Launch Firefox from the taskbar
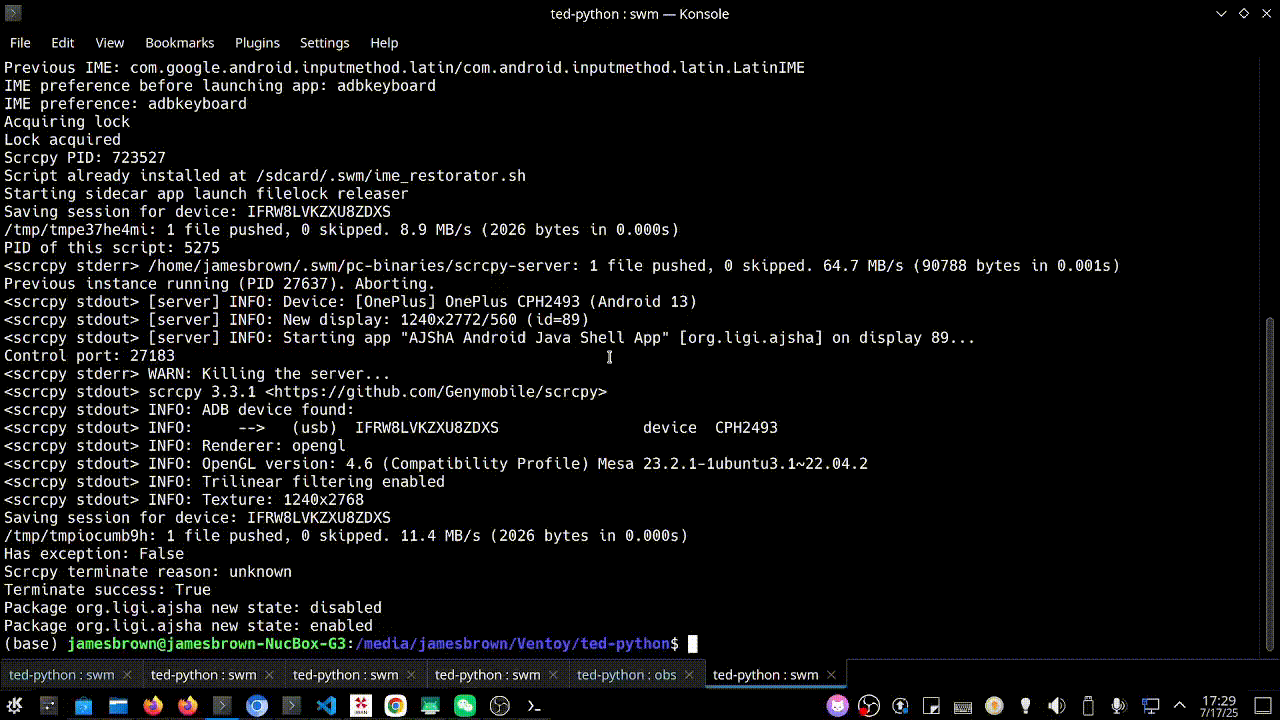Image resolution: width=1280 pixels, height=720 pixels. [x=153, y=705]
